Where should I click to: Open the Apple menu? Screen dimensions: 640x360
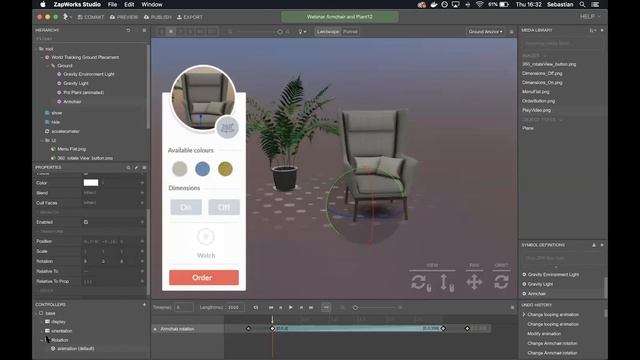[x=42, y=4]
